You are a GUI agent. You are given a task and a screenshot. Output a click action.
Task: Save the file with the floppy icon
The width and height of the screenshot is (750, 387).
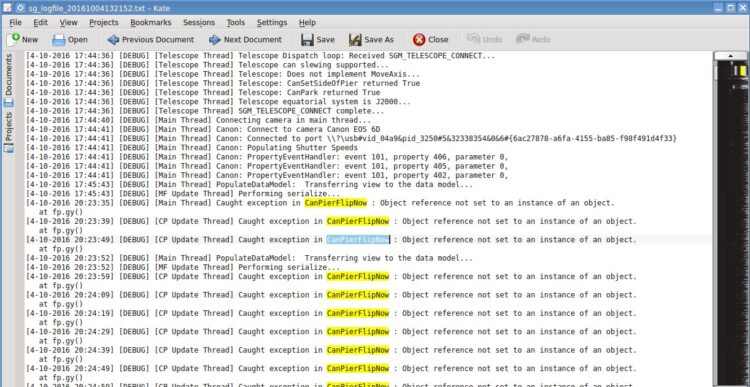click(307, 40)
